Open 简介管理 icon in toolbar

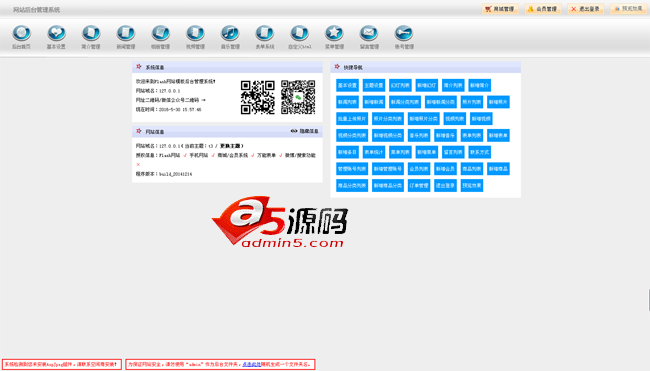(x=91, y=33)
